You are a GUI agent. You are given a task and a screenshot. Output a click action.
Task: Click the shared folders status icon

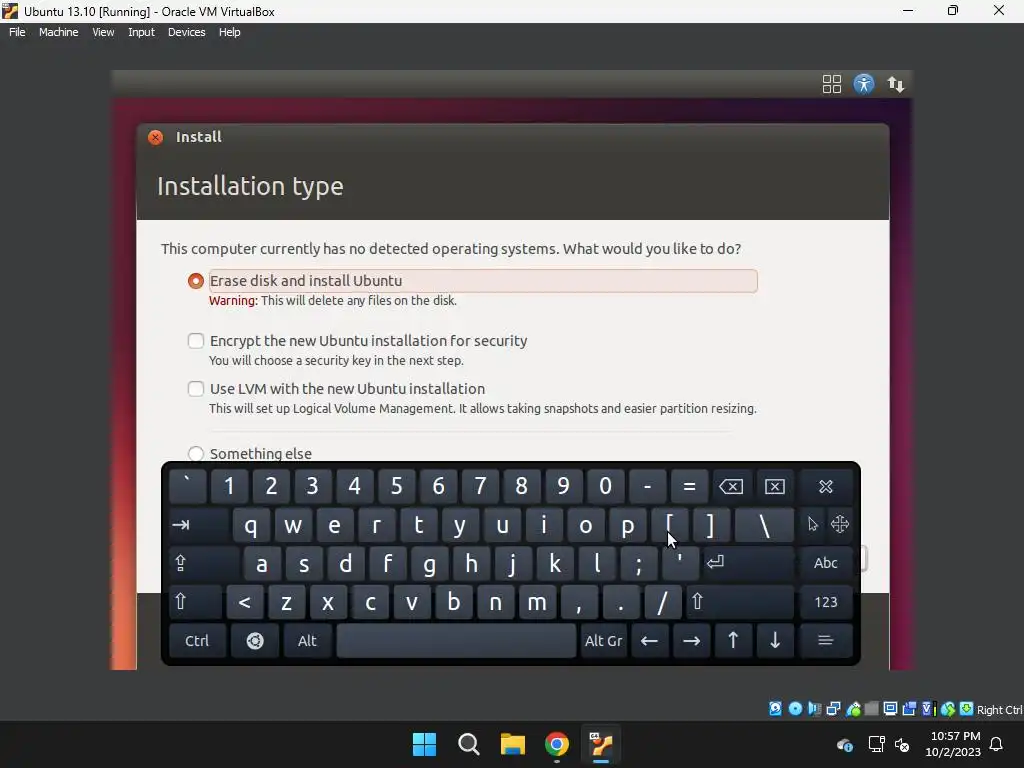(x=871, y=709)
